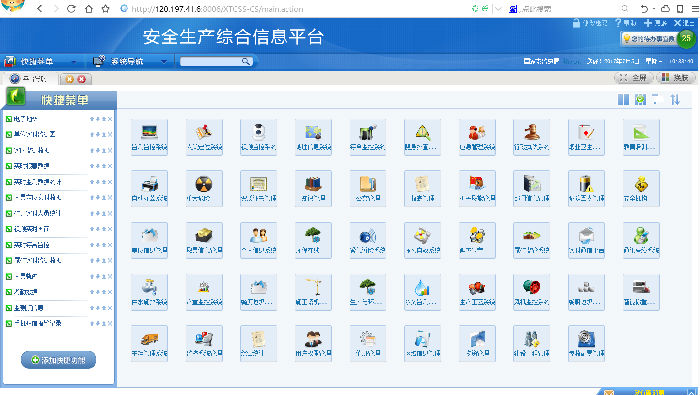
Task: Click the 全屏 fullscreen button
Action: click(634, 78)
